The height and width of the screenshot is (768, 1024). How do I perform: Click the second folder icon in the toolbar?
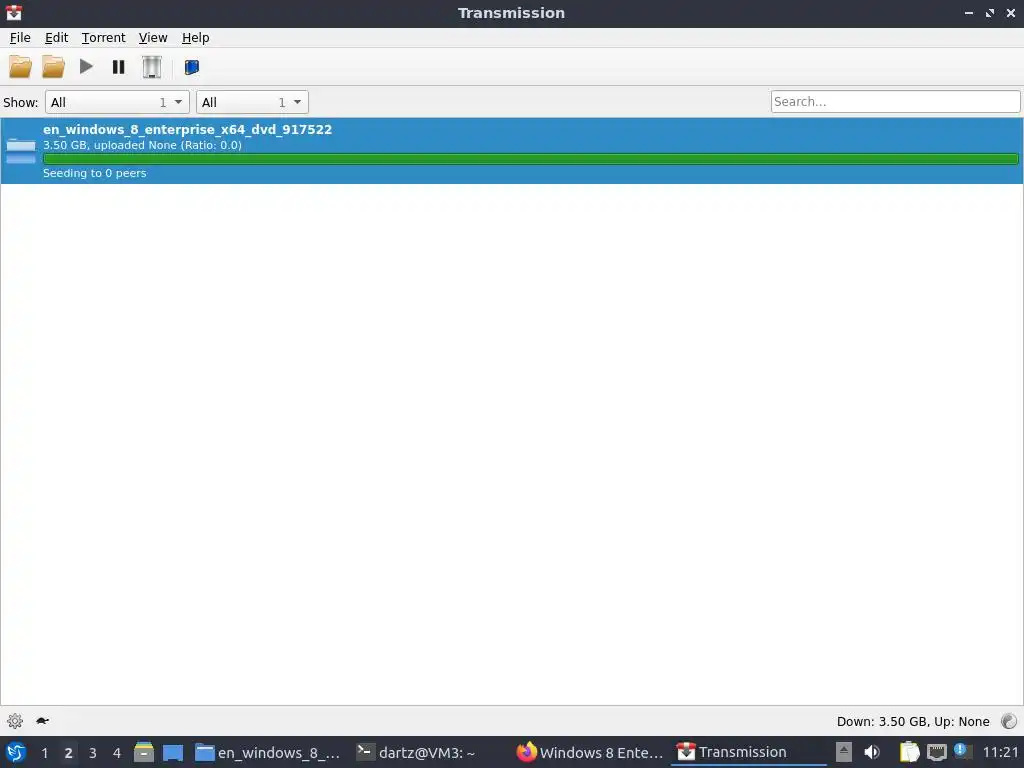point(53,67)
